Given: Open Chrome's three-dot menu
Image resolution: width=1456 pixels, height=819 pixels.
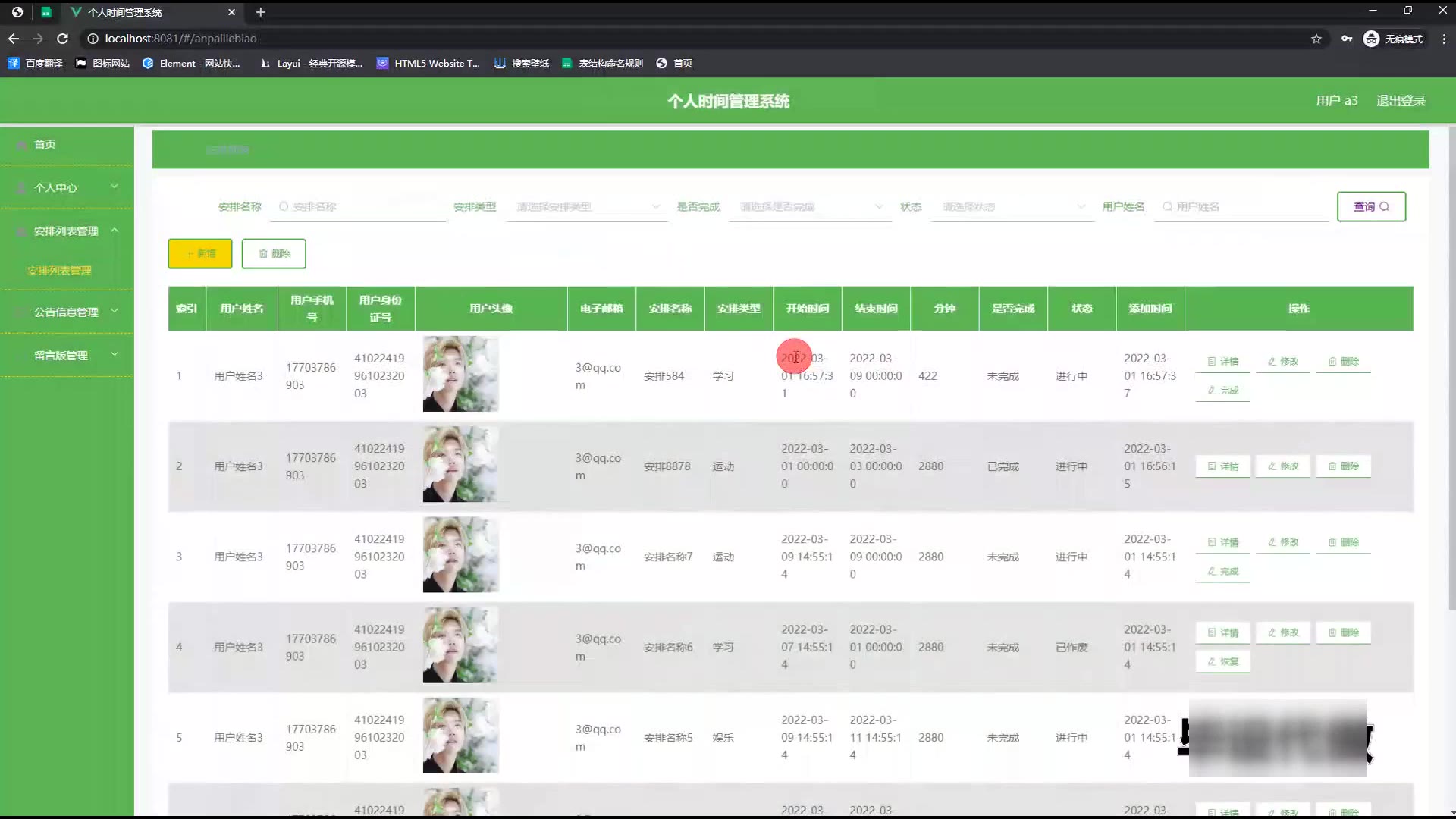Looking at the screenshot, I should pyautogui.click(x=1443, y=39).
